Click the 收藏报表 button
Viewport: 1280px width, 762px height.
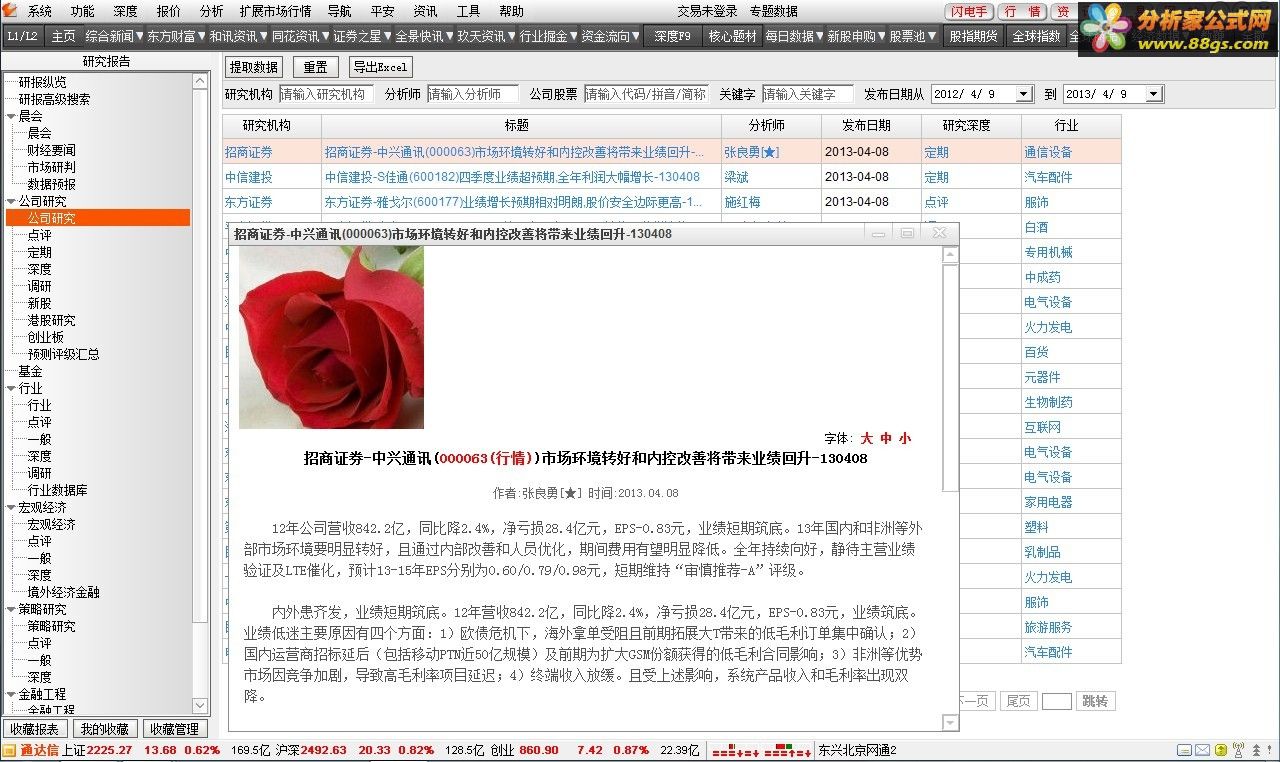pos(34,729)
